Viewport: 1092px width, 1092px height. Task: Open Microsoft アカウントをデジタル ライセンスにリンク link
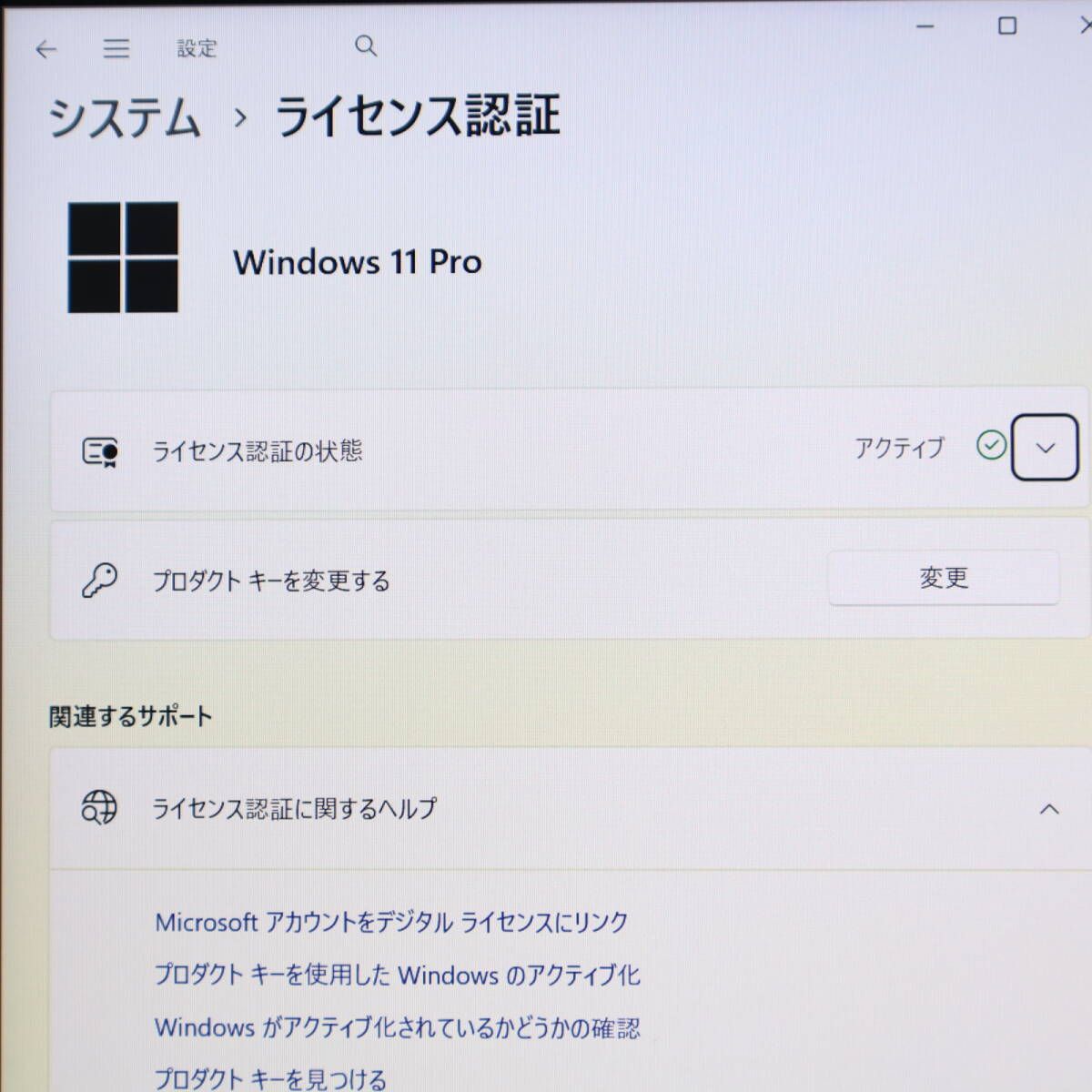point(391,922)
